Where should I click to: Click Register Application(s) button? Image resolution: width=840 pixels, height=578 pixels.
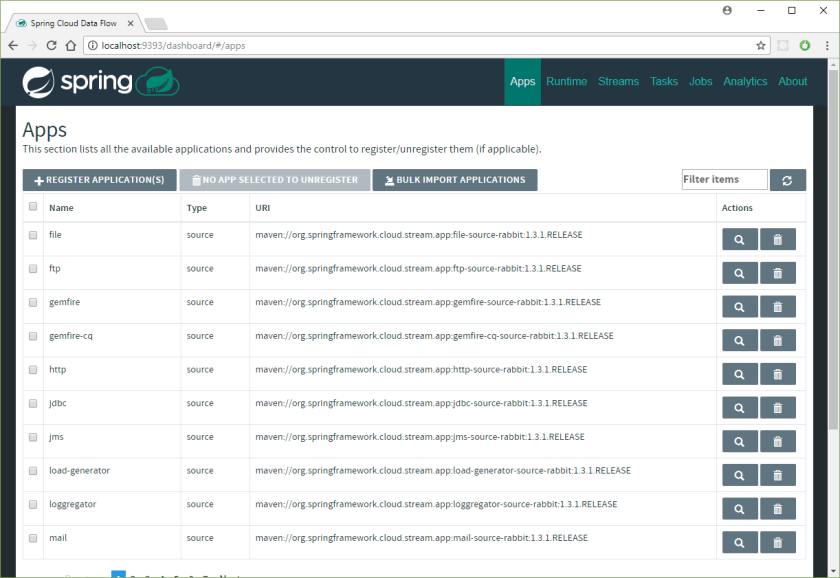click(x=98, y=180)
